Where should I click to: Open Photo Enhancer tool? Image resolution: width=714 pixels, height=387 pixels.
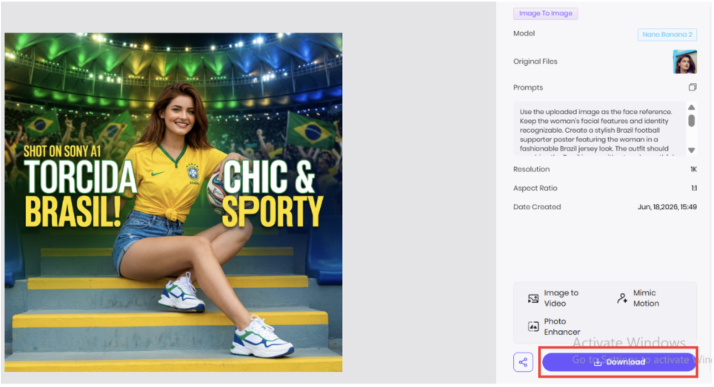click(x=554, y=326)
